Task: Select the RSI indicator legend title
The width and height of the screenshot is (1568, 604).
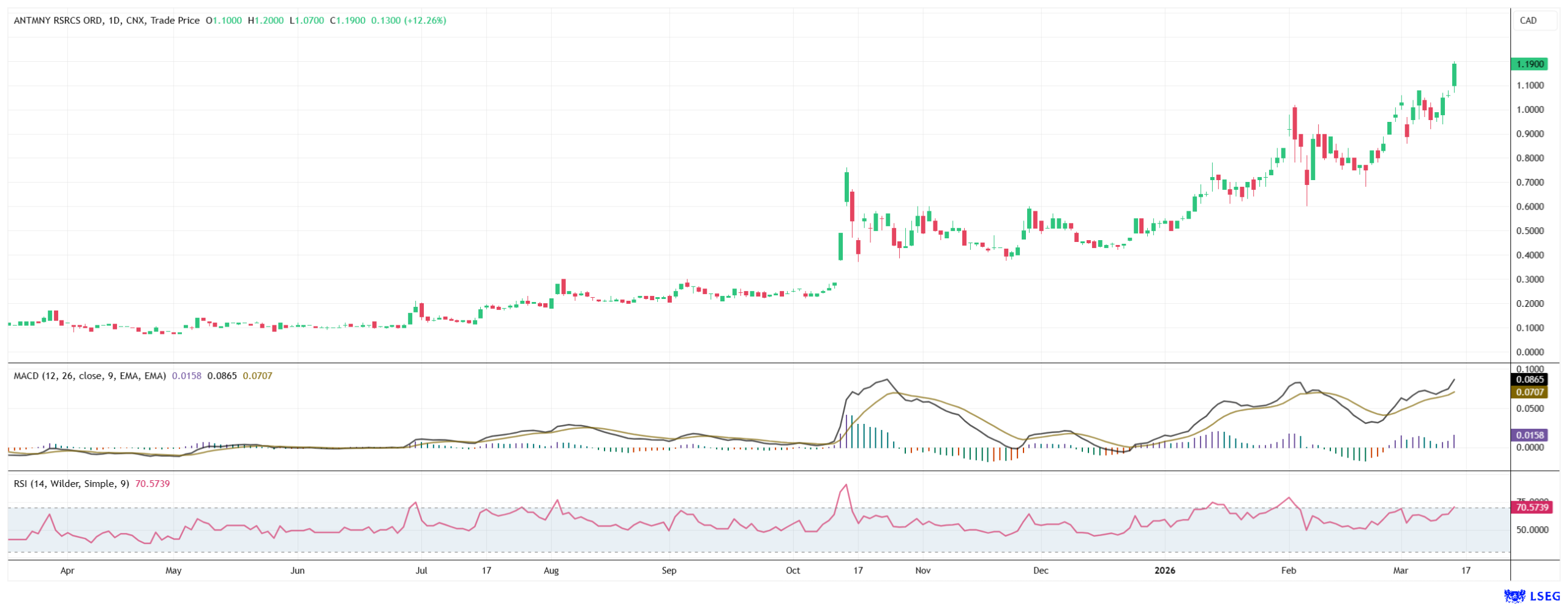Action: 71,483
